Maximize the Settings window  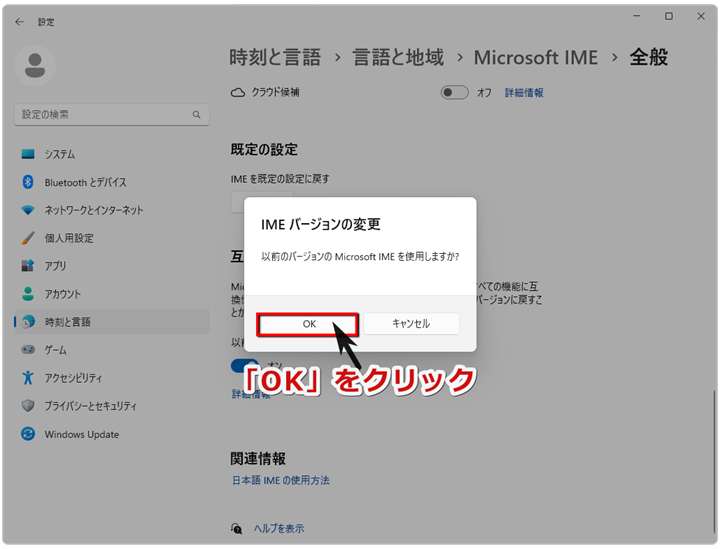coord(669,16)
